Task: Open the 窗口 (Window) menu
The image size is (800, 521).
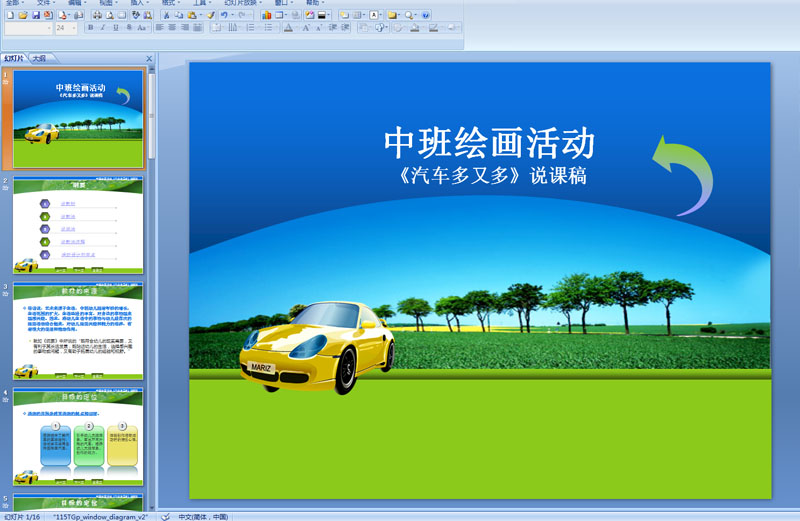Action: 284,3
